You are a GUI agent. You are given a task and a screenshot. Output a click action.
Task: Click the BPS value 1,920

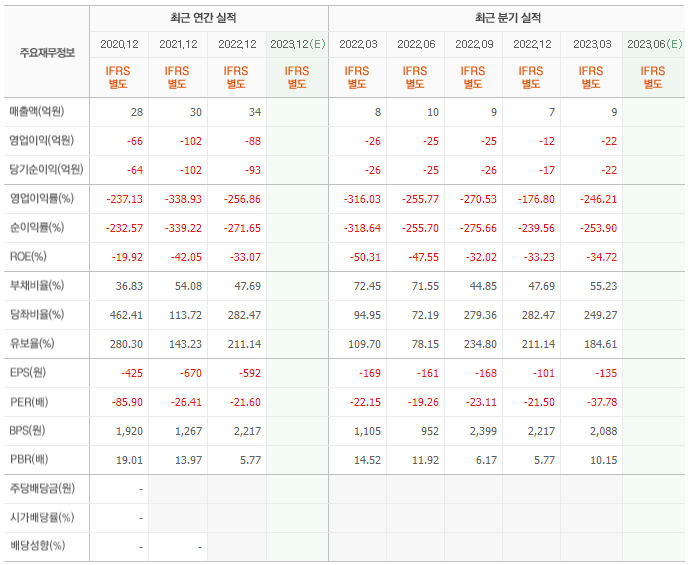(x=130, y=431)
